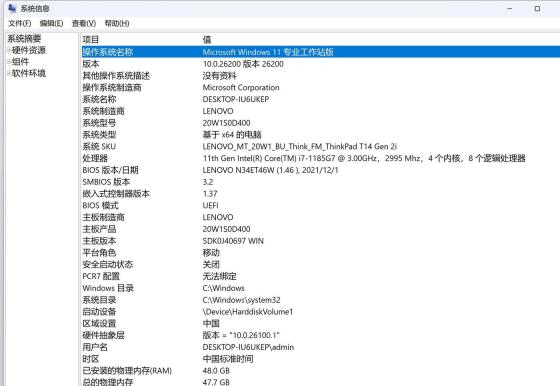The height and width of the screenshot is (386, 560).
Task: Select the 操作系统名称 row
Action: pos(321,52)
